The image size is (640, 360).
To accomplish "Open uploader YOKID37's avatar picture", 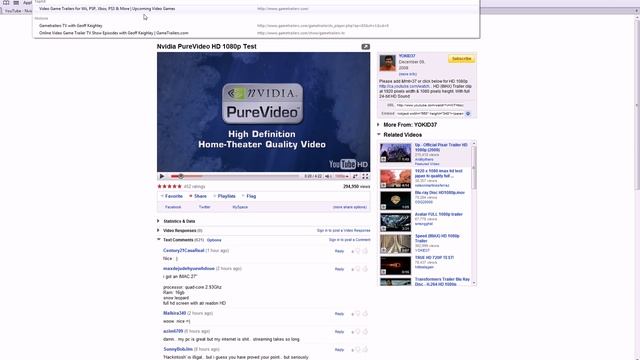I will (x=387, y=63).
